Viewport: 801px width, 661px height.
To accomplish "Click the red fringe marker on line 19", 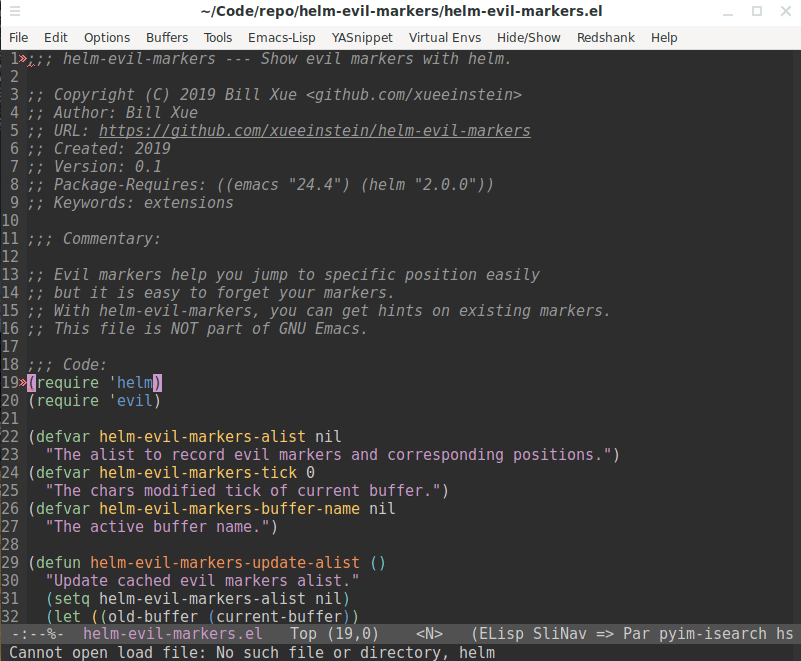I will click(23, 383).
